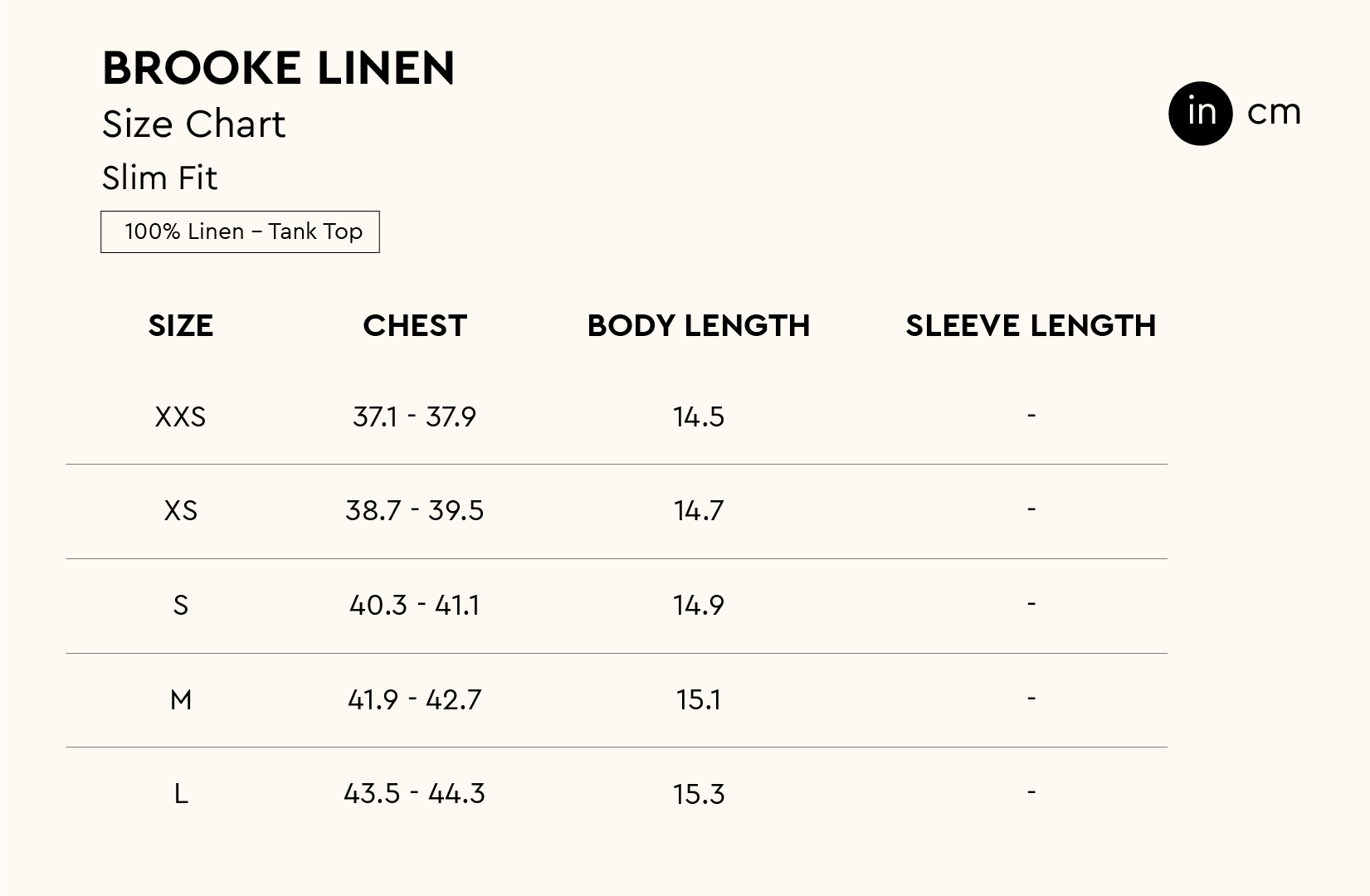The width and height of the screenshot is (1370, 896).
Task: Click chest range 43.5 - 44.3
Action: pyautogui.click(x=414, y=794)
